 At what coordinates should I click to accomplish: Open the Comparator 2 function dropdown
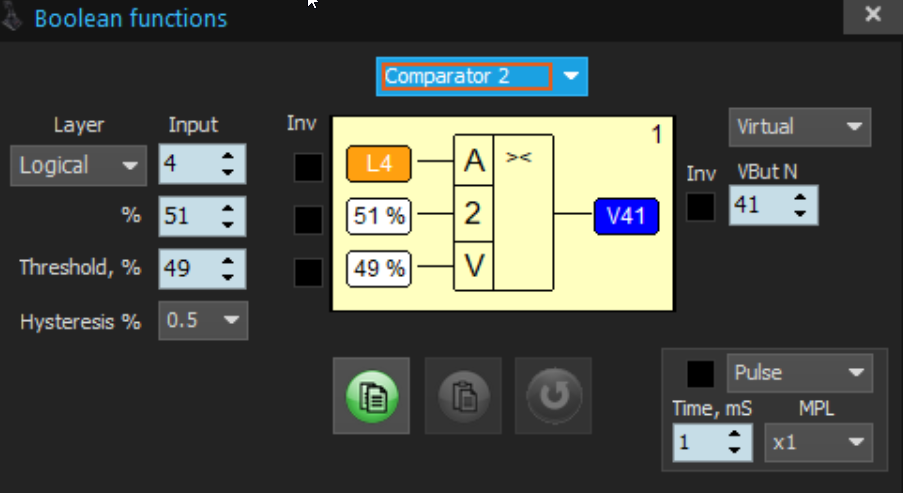570,76
